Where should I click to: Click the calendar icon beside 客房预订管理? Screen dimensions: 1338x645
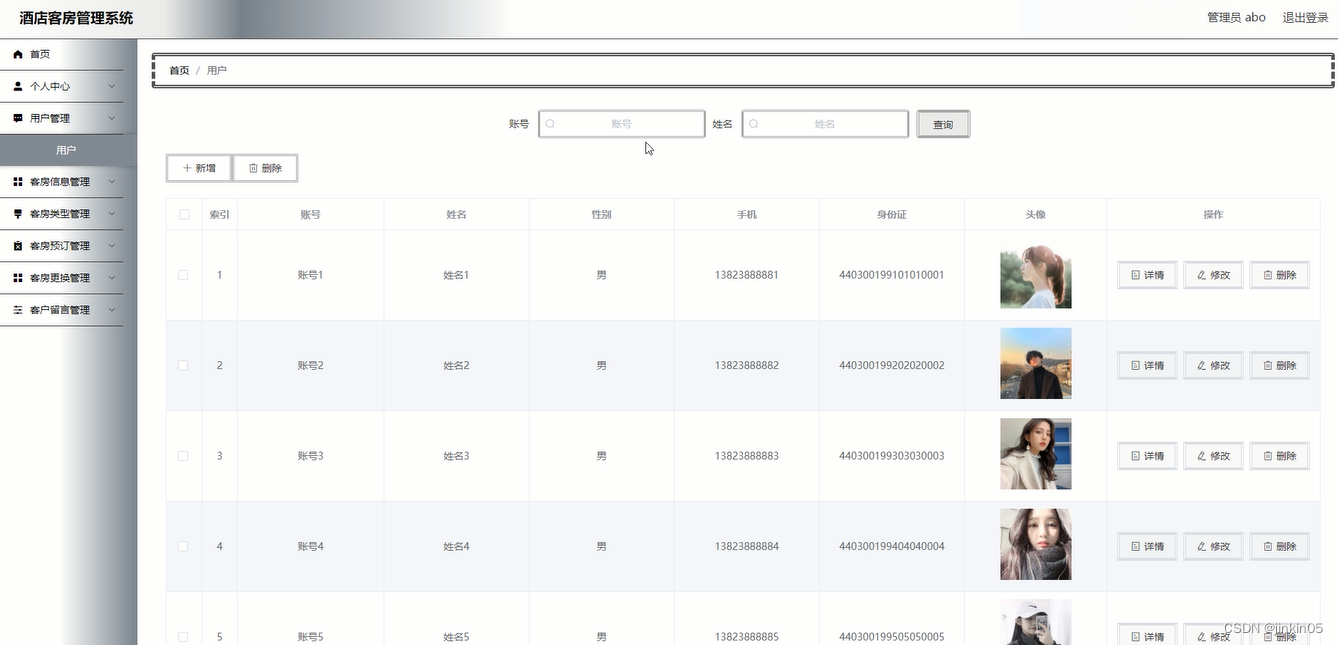(18, 246)
